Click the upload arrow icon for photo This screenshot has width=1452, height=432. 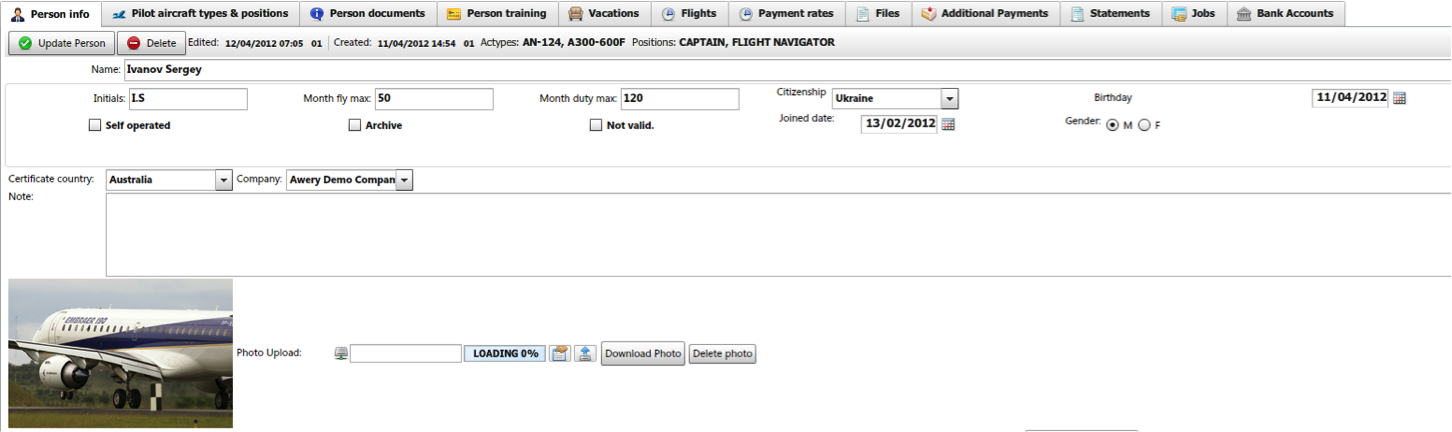click(x=585, y=354)
